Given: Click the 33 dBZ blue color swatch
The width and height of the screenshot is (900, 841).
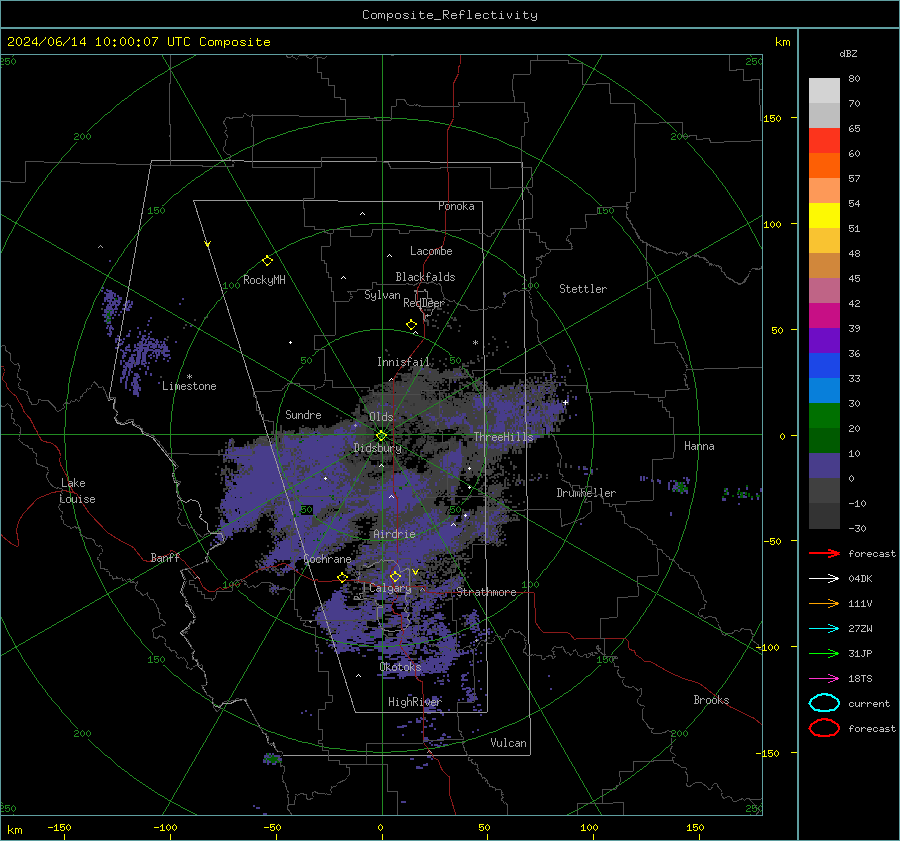Looking at the screenshot, I should click(824, 390).
